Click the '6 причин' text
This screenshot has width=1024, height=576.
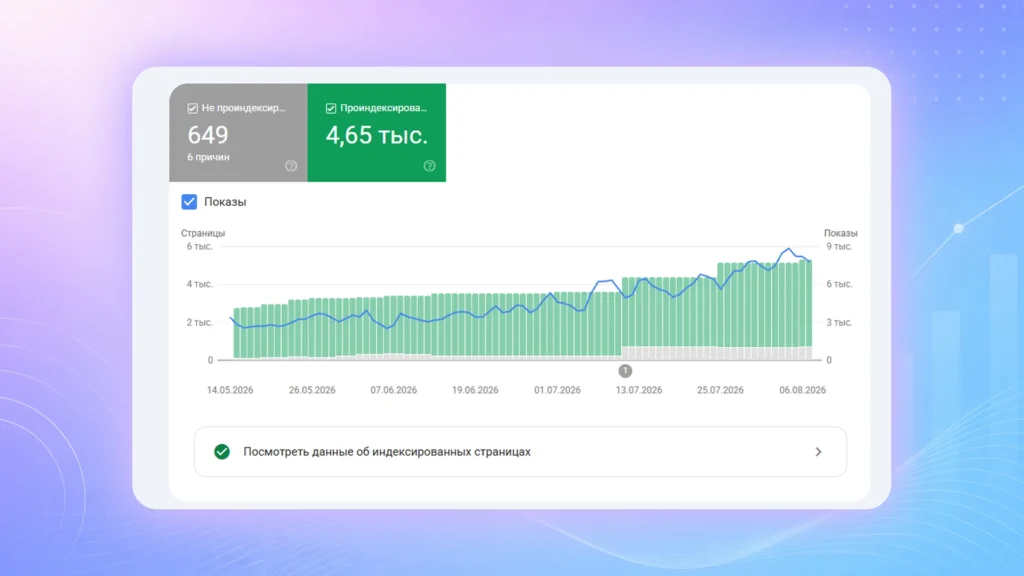208,157
